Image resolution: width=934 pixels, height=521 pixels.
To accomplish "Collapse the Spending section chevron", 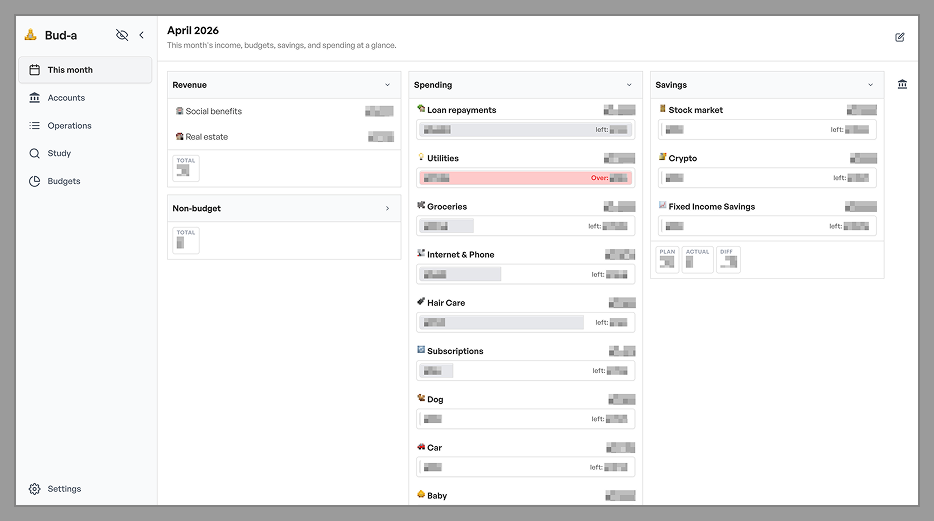I will tap(629, 85).
